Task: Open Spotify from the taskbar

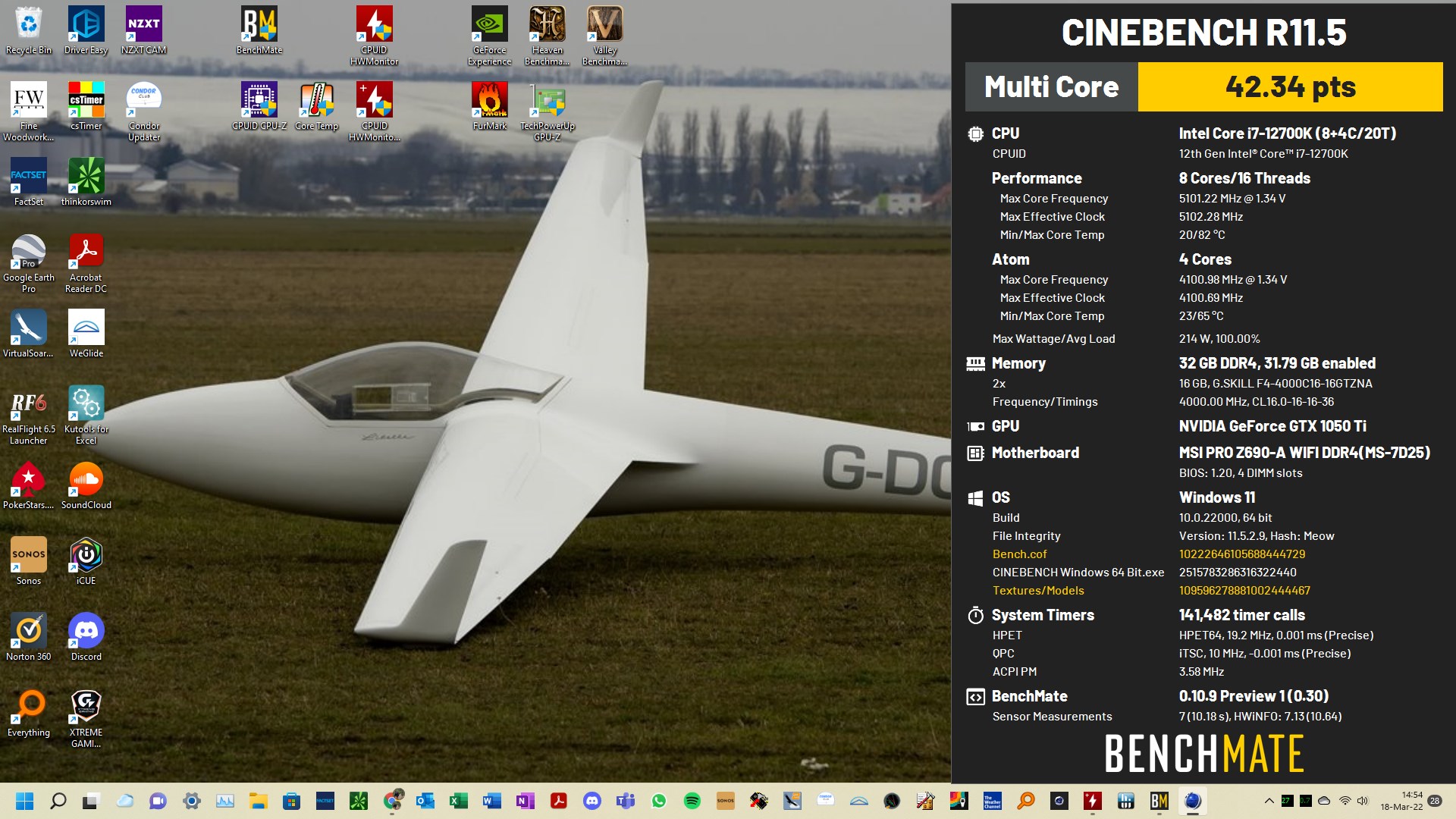Action: tap(692, 801)
